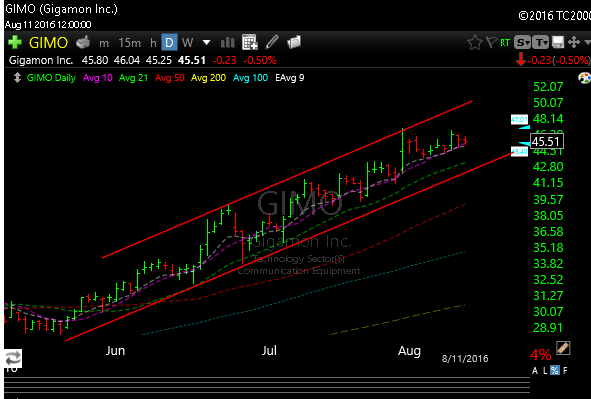Click the Avg 50 indicator label
Image resolution: width=591 pixels, height=399 pixels.
coord(170,78)
